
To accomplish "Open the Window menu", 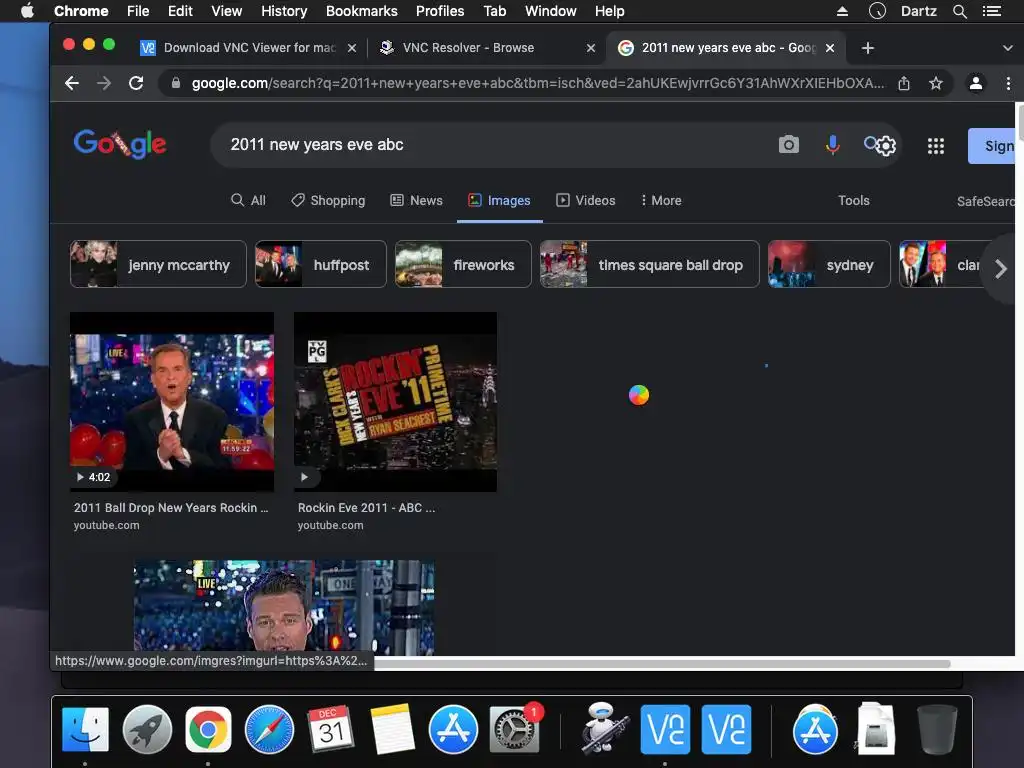I will (x=551, y=11).
